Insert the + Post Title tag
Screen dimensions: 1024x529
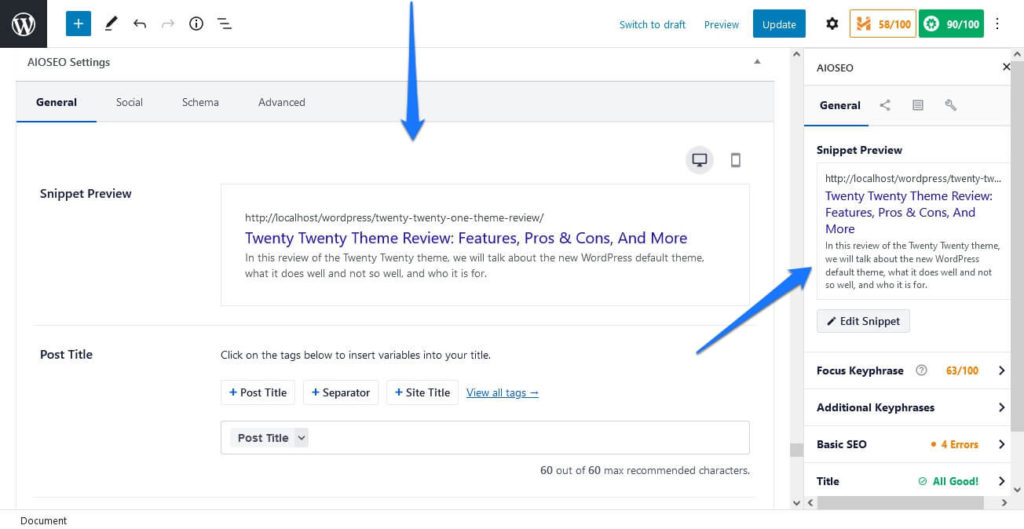[258, 393]
